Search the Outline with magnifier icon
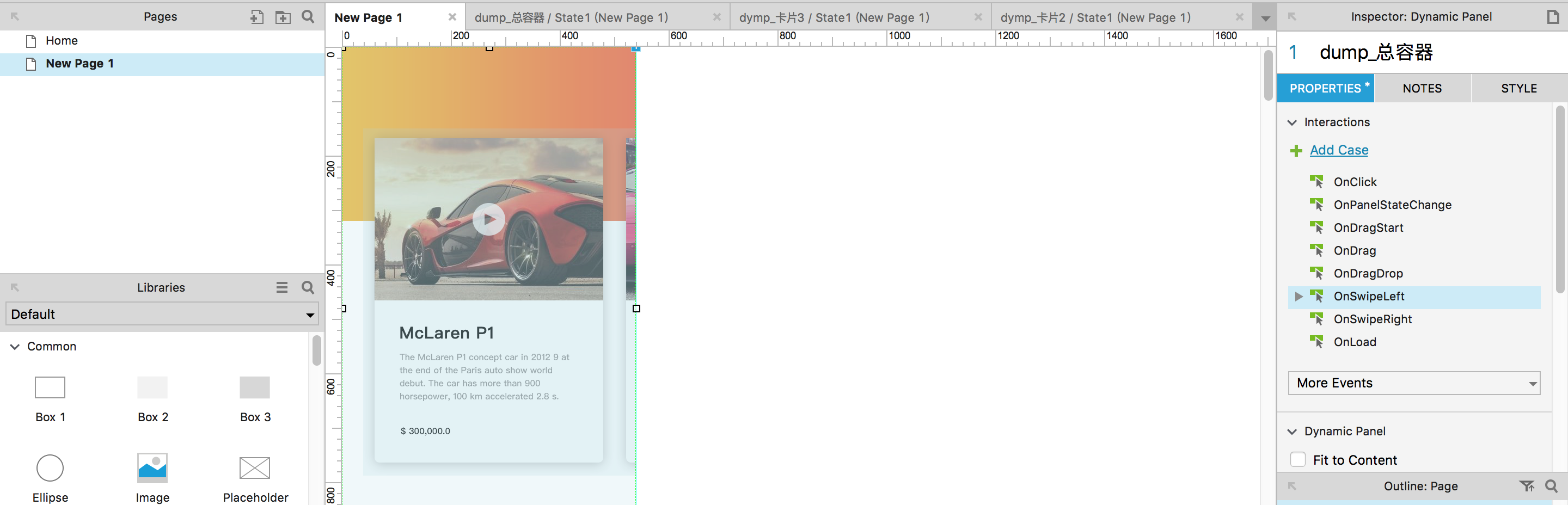Viewport: 1568px width, 505px height. tap(1552, 486)
